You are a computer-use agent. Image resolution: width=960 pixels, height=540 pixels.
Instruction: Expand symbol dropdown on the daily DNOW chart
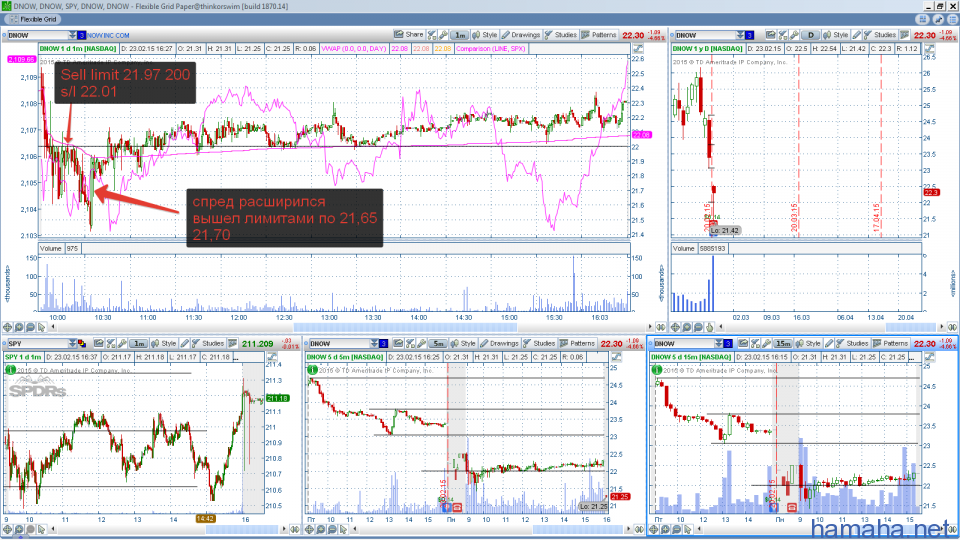[740, 35]
